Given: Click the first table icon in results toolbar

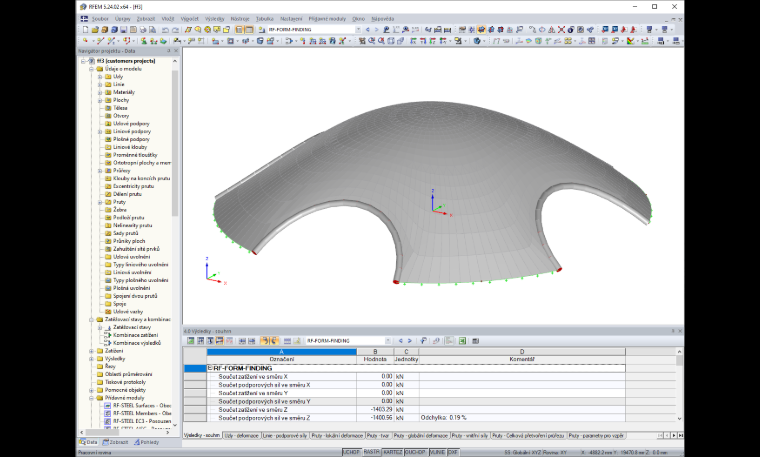Looking at the screenshot, I should pyautogui.click(x=191, y=341).
